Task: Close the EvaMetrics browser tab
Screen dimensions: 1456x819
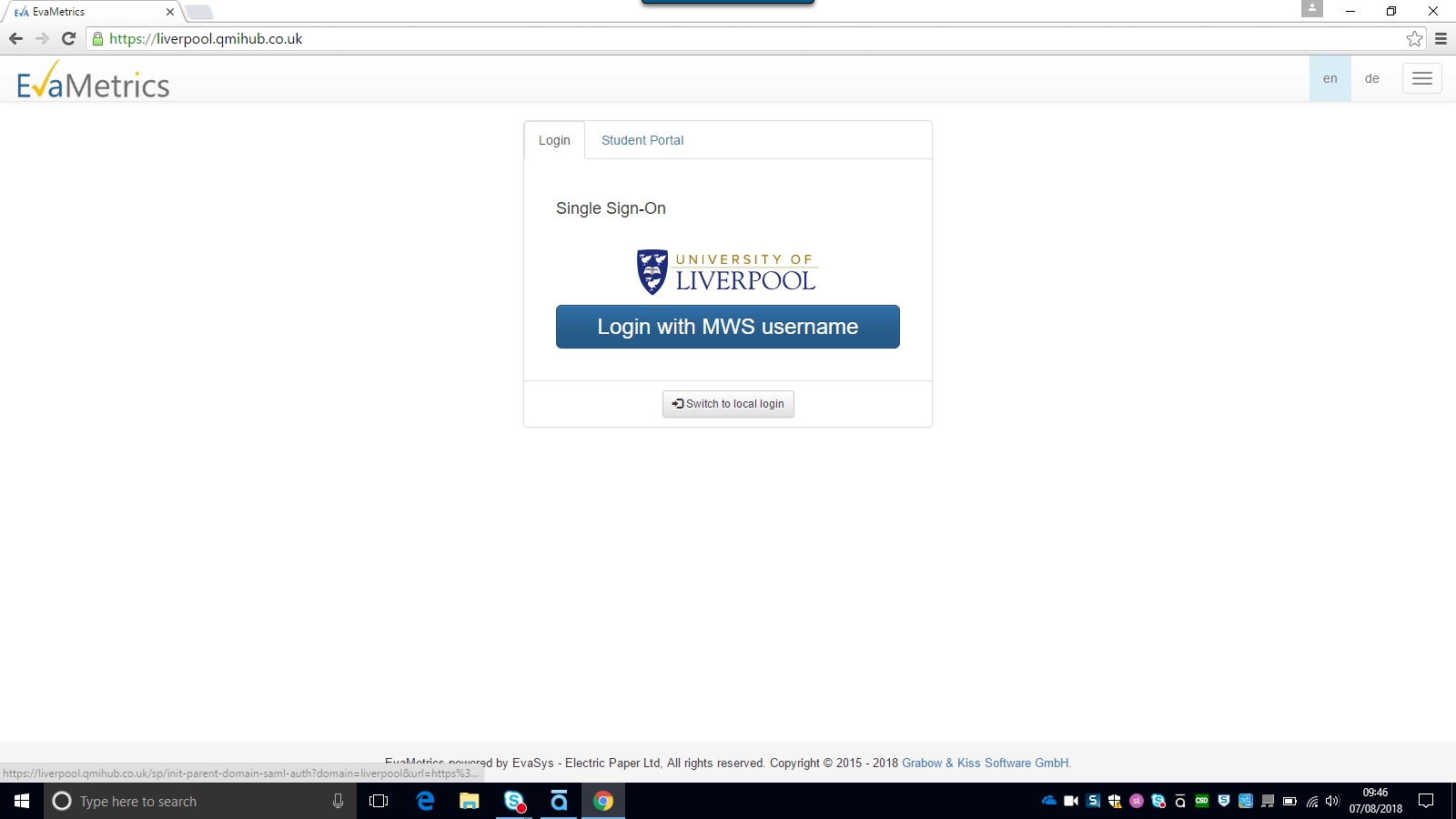Action: point(169,12)
